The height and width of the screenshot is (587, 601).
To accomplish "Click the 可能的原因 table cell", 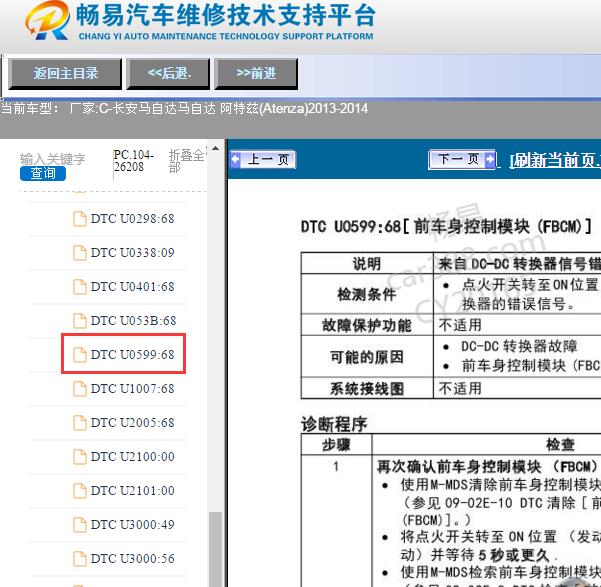I will [367, 357].
